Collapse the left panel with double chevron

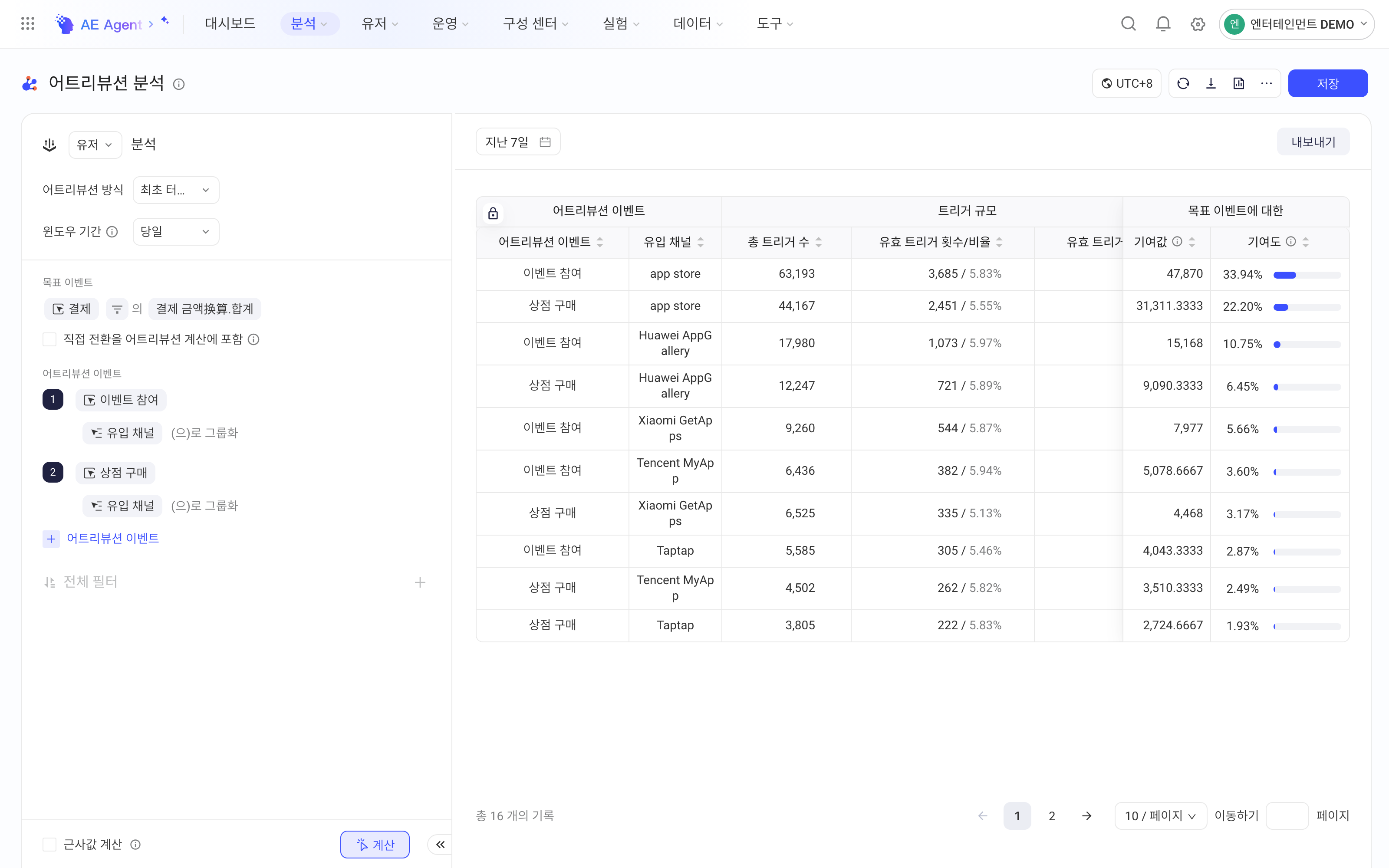(x=440, y=845)
